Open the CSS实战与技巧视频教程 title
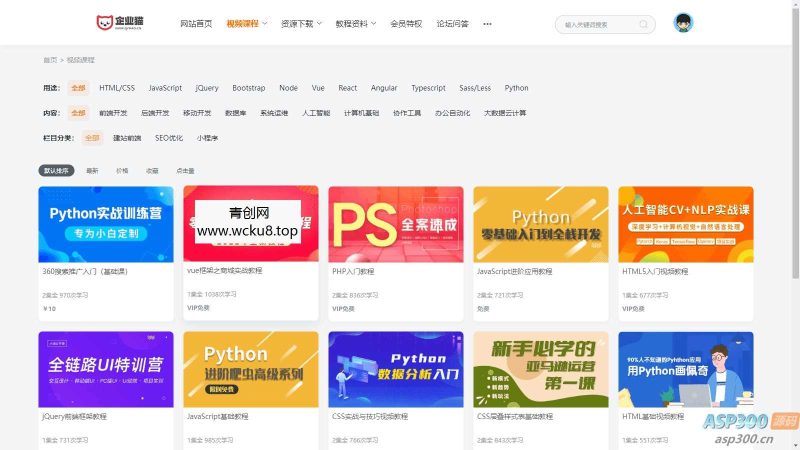This screenshot has height=450, width=800. coord(370,416)
